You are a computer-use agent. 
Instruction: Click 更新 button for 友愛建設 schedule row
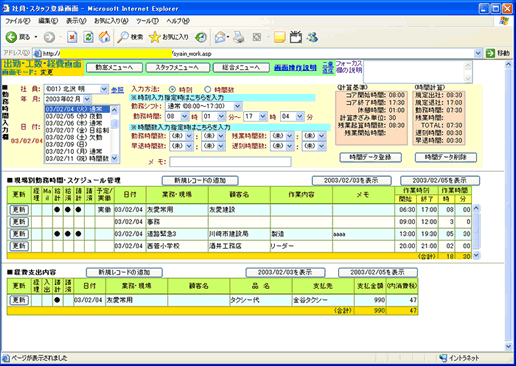click(x=19, y=210)
